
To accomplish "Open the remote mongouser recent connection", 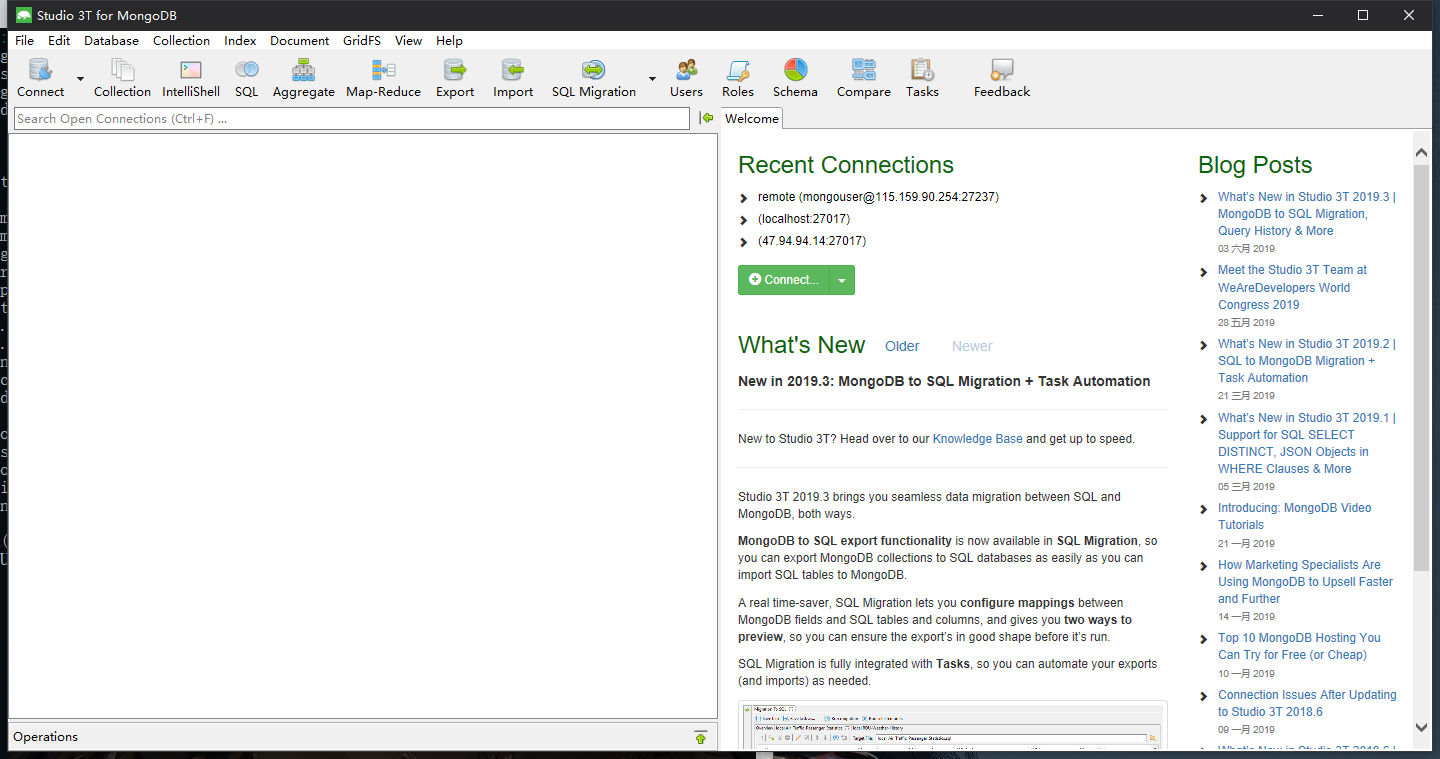I will click(878, 197).
